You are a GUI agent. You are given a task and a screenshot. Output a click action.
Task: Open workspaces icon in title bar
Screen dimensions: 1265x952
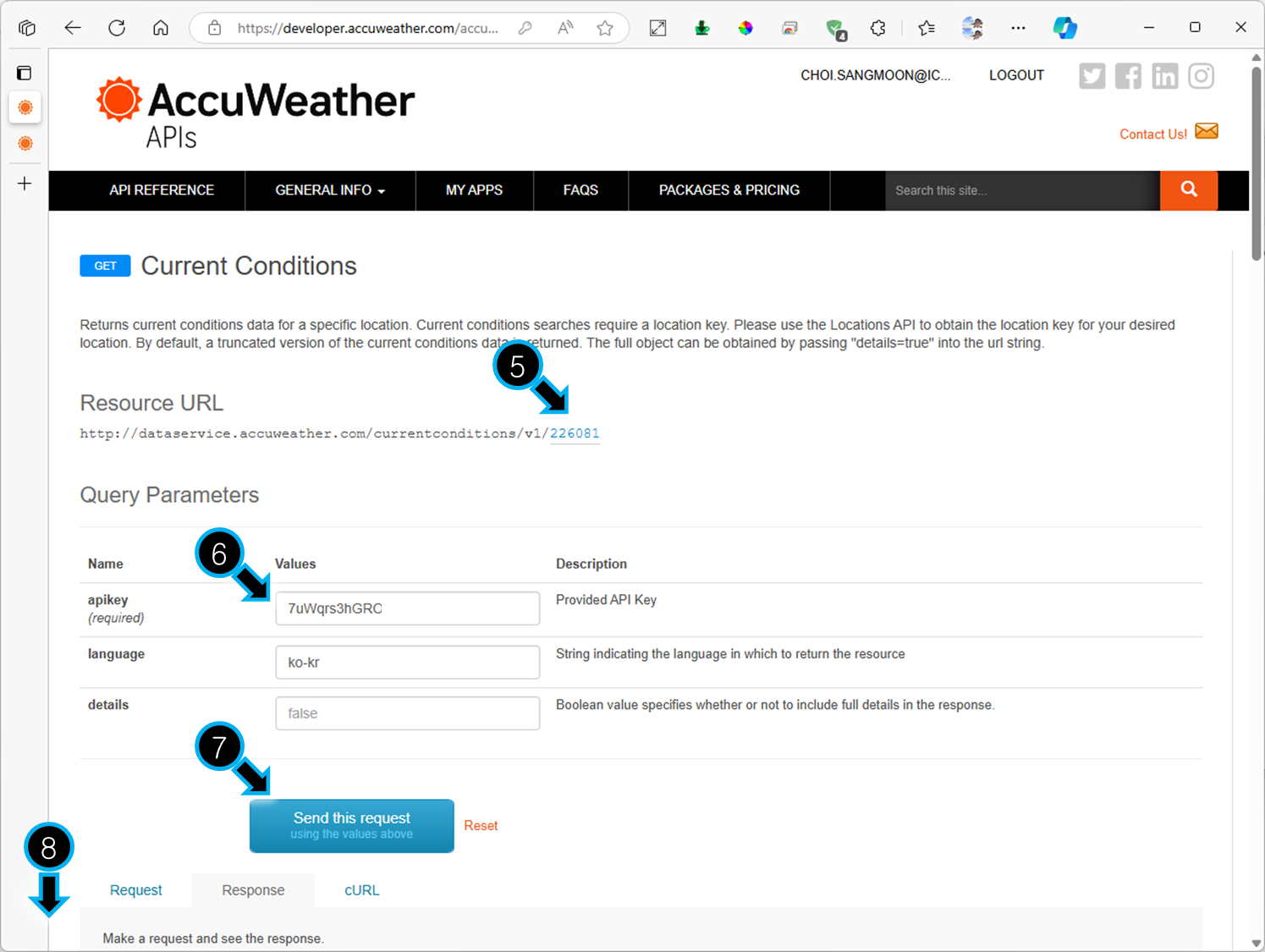point(27,28)
